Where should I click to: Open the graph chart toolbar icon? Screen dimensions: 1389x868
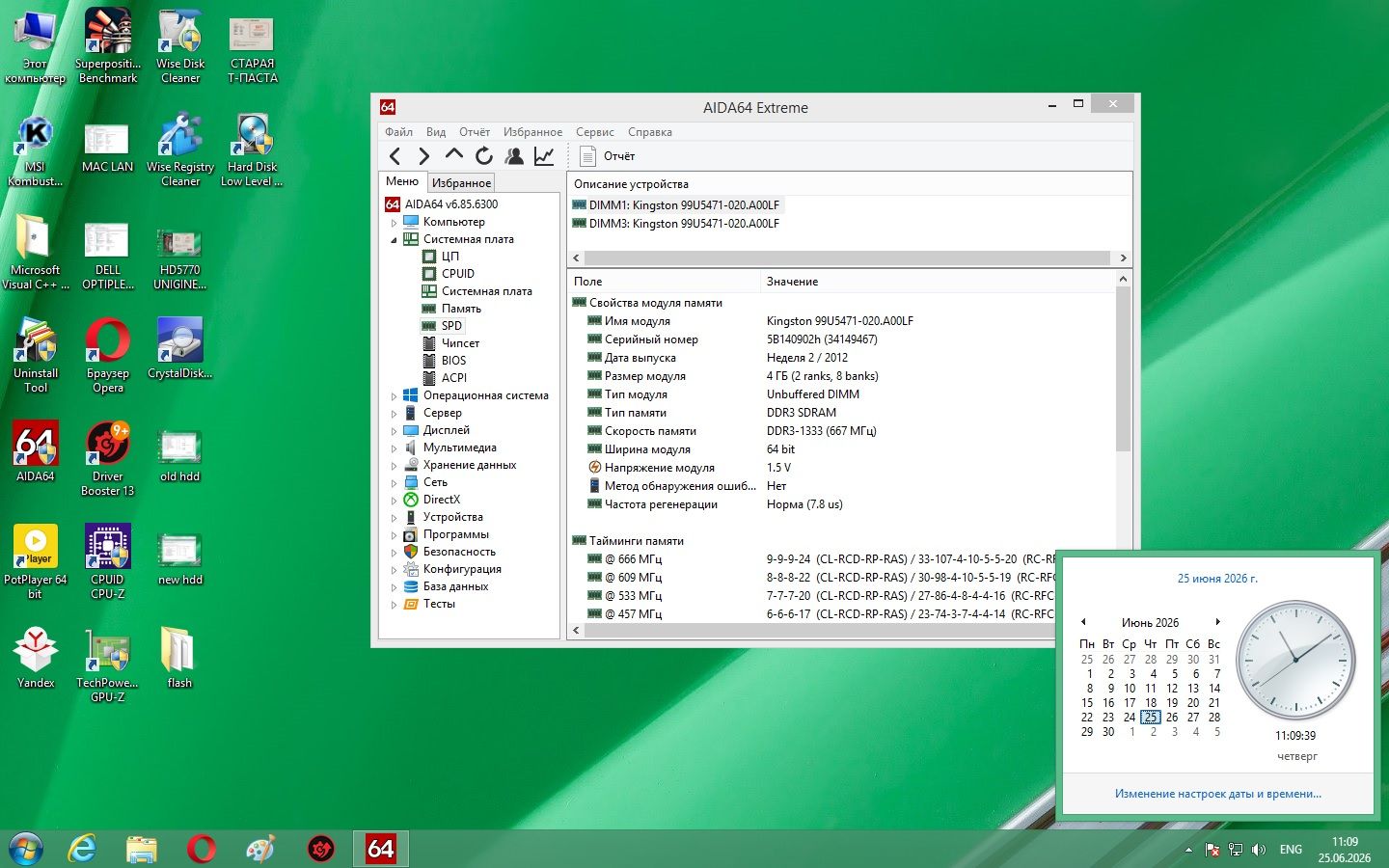[x=544, y=155]
